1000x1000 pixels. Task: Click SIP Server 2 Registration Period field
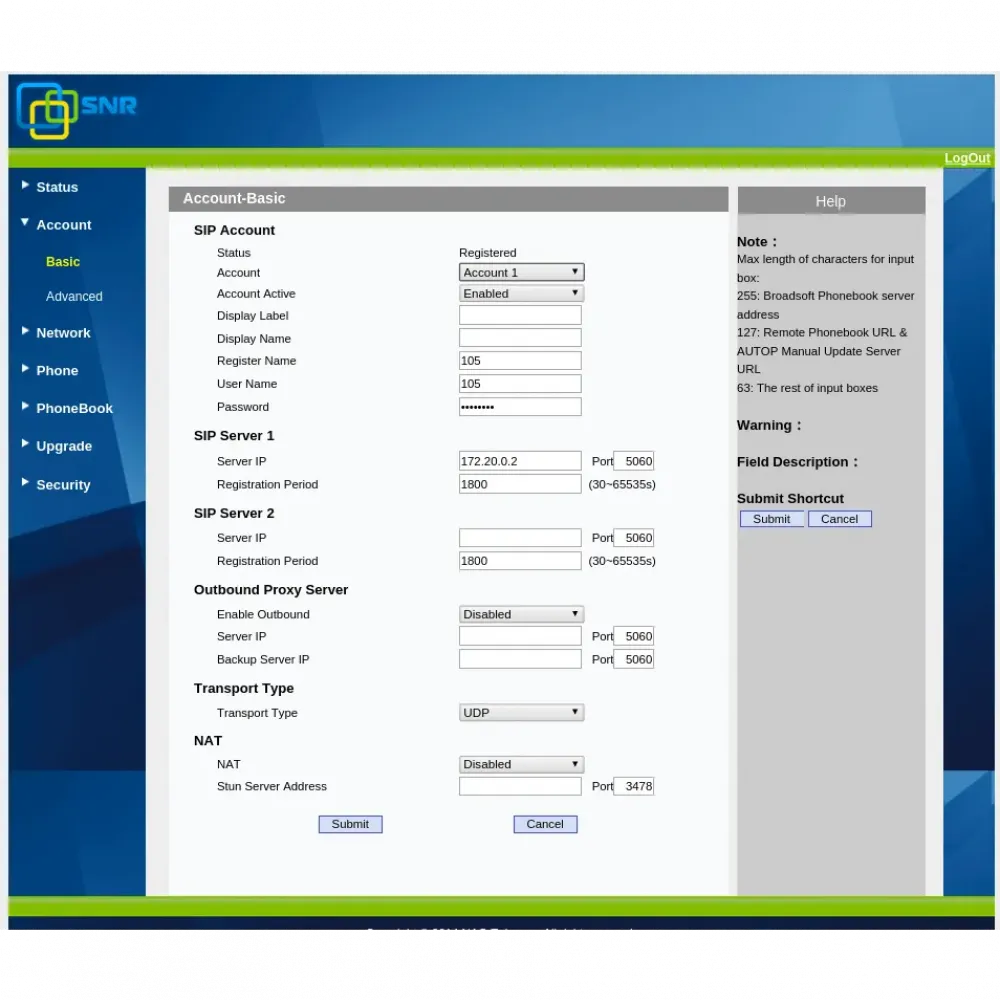coord(520,561)
